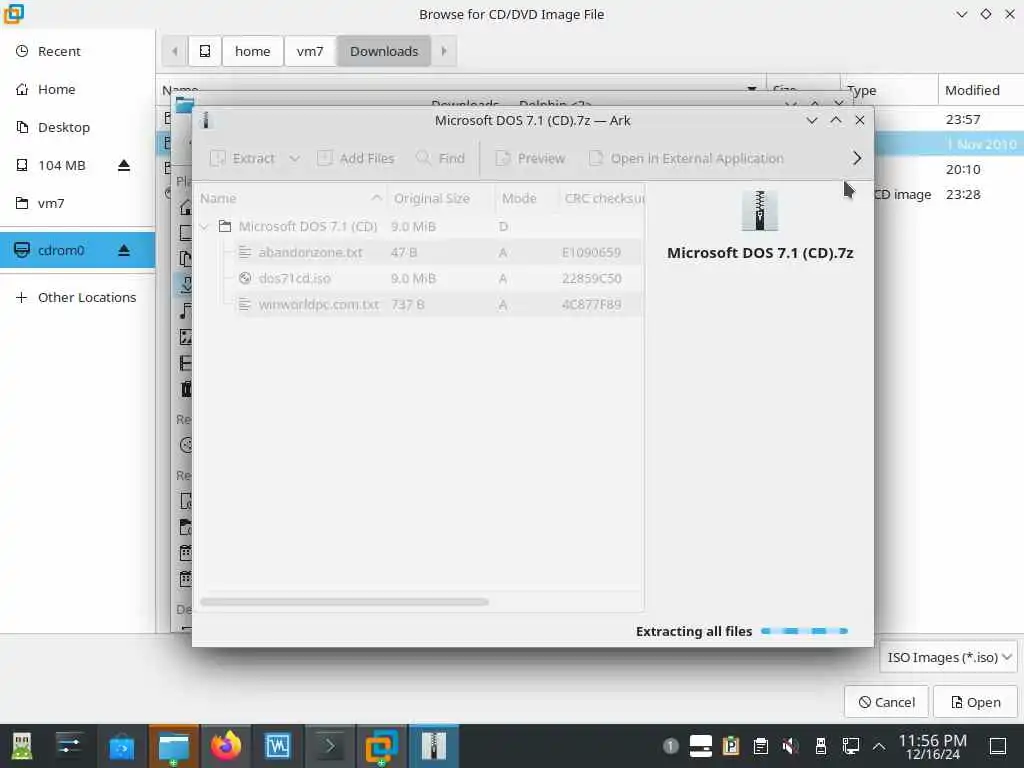This screenshot has width=1024, height=768.
Task: Click the VMware icon in dialog title bar
Action: pos(14,14)
